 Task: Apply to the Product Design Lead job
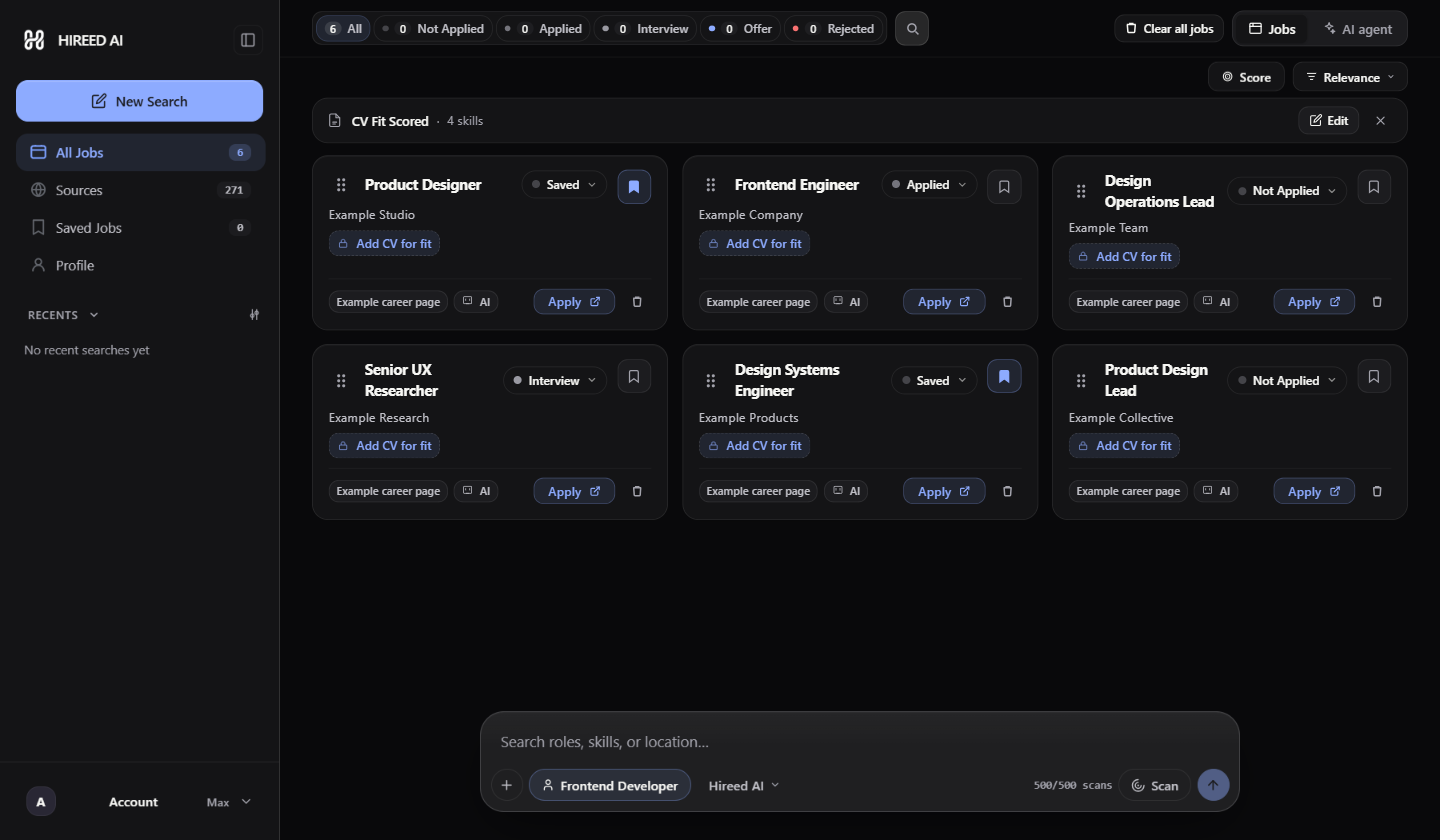pyautogui.click(x=1314, y=491)
